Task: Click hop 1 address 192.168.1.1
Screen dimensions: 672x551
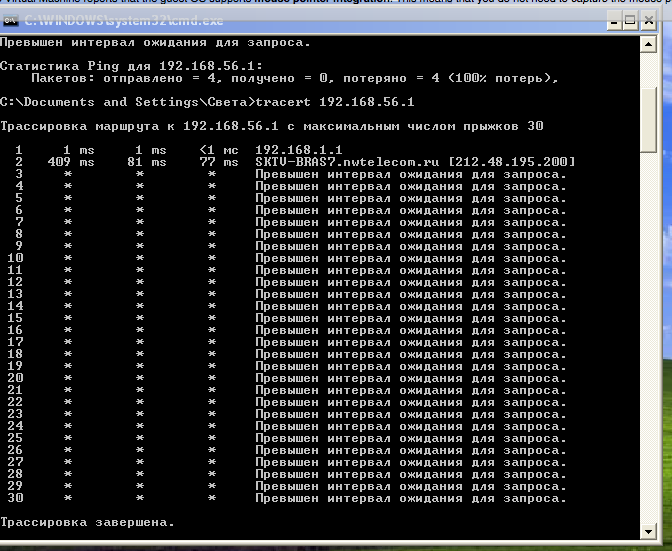Action: click(299, 150)
